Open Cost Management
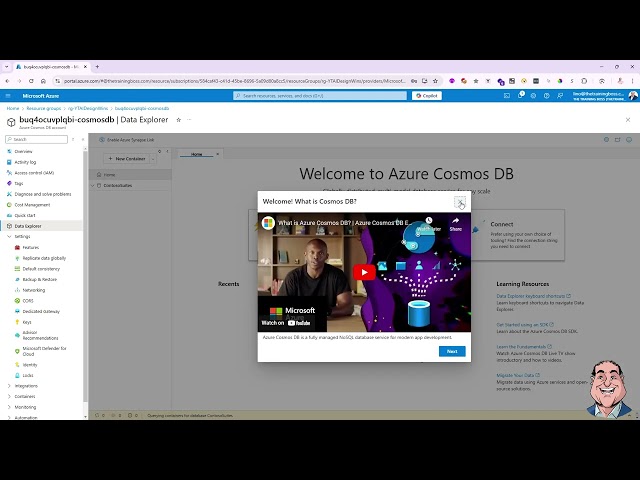The width and height of the screenshot is (640, 480). (32, 204)
